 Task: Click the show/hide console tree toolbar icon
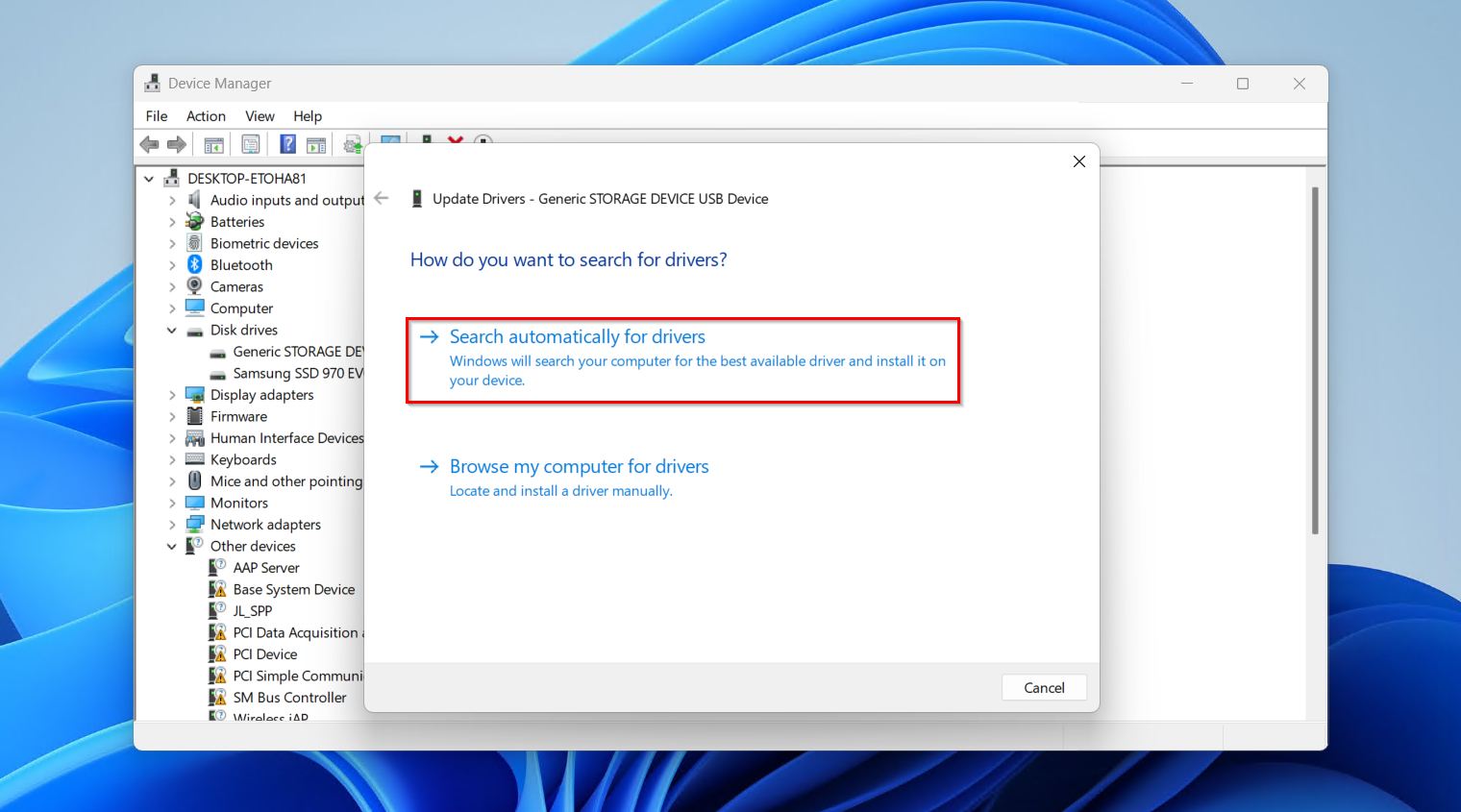(x=213, y=144)
